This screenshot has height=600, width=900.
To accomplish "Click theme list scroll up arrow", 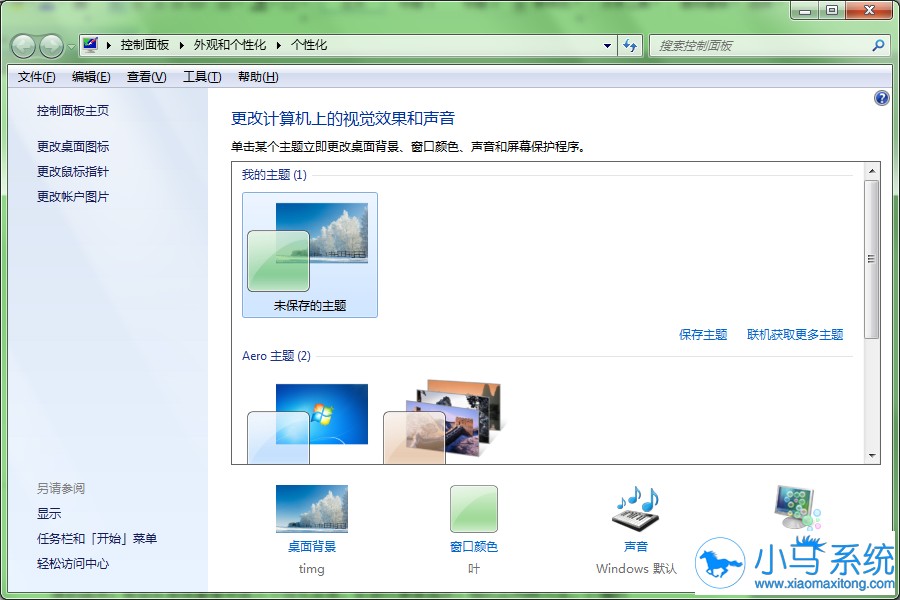I will tap(872, 171).
